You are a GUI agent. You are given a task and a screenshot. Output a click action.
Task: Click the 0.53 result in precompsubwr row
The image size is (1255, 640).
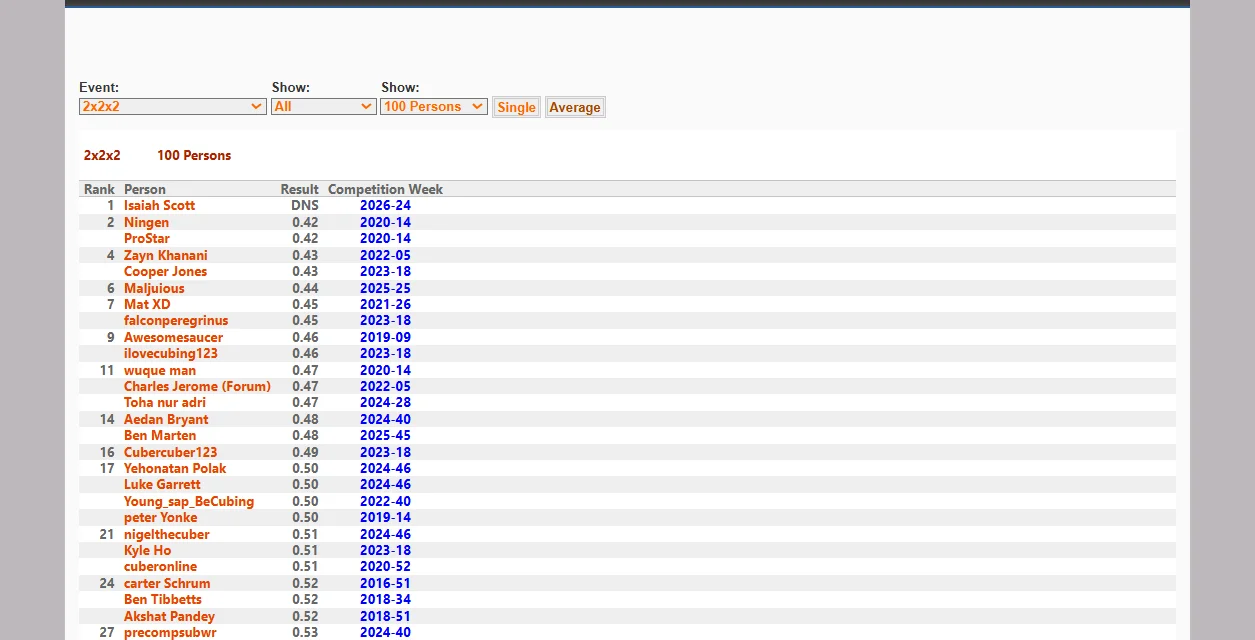(x=305, y=633)
